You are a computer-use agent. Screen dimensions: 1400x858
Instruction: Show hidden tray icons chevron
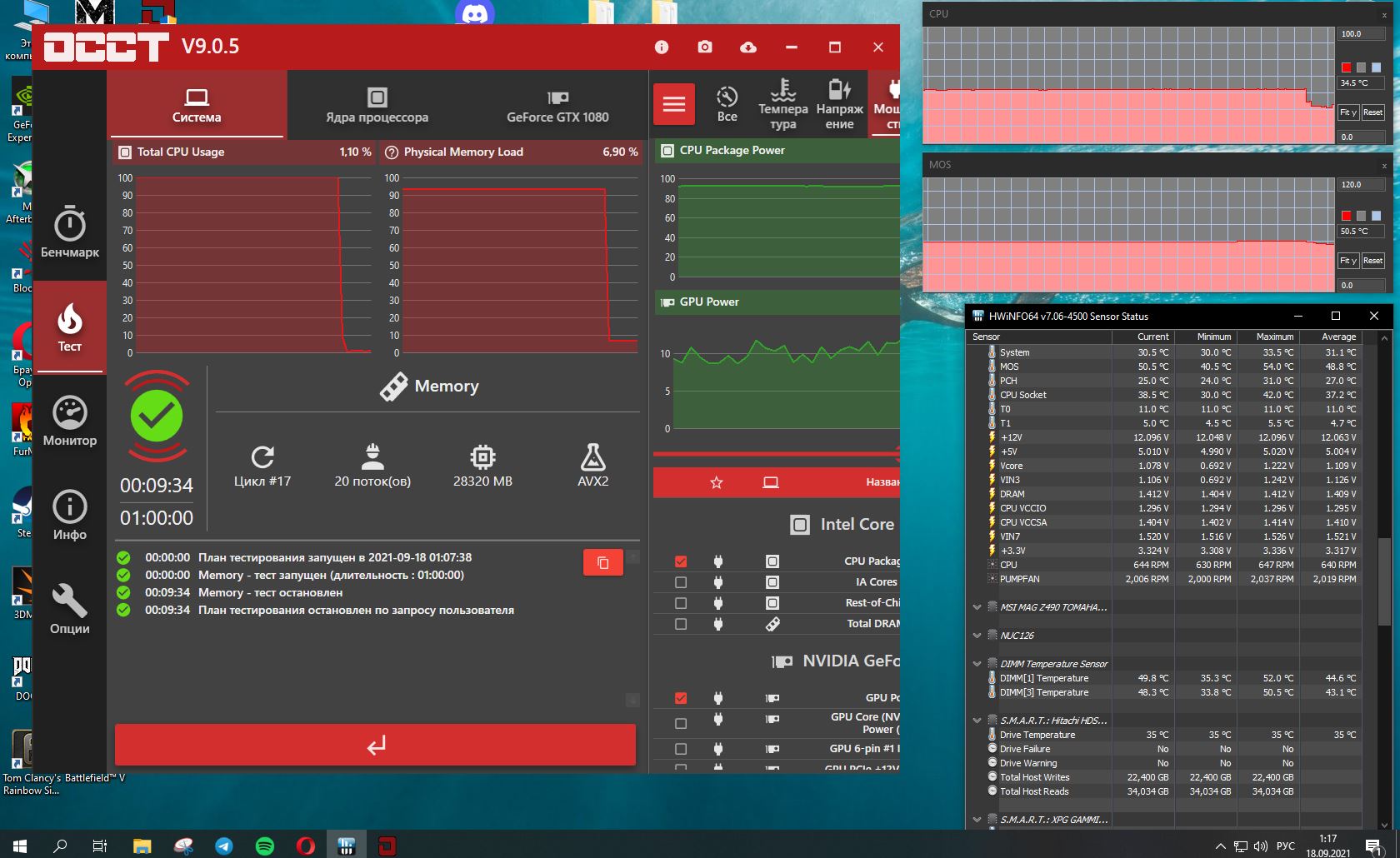pyautogui.click(x=1220, y=846)
